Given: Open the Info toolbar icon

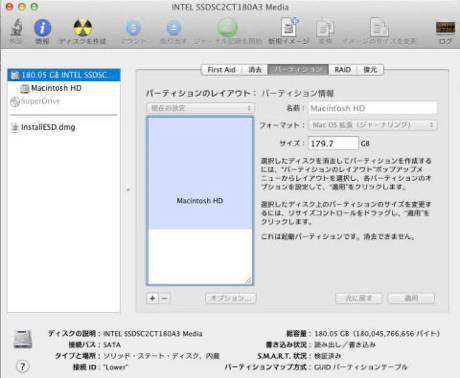Looking at the screenshot, I should coord(42,28).
